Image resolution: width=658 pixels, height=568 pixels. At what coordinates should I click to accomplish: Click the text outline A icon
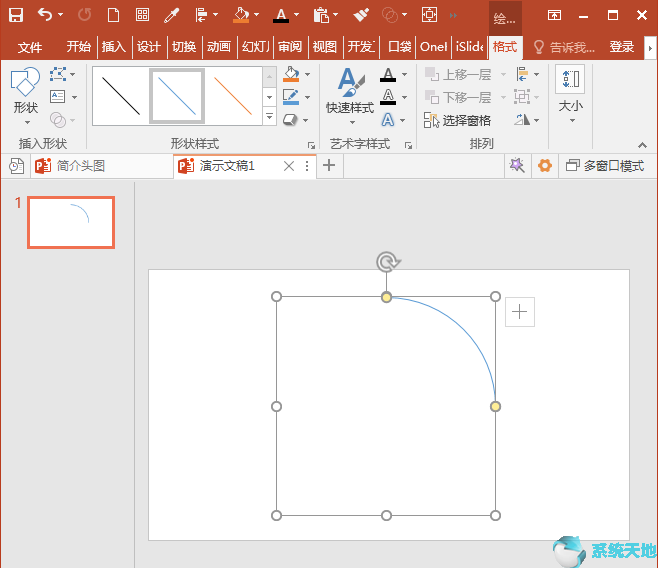coord(388,97)
